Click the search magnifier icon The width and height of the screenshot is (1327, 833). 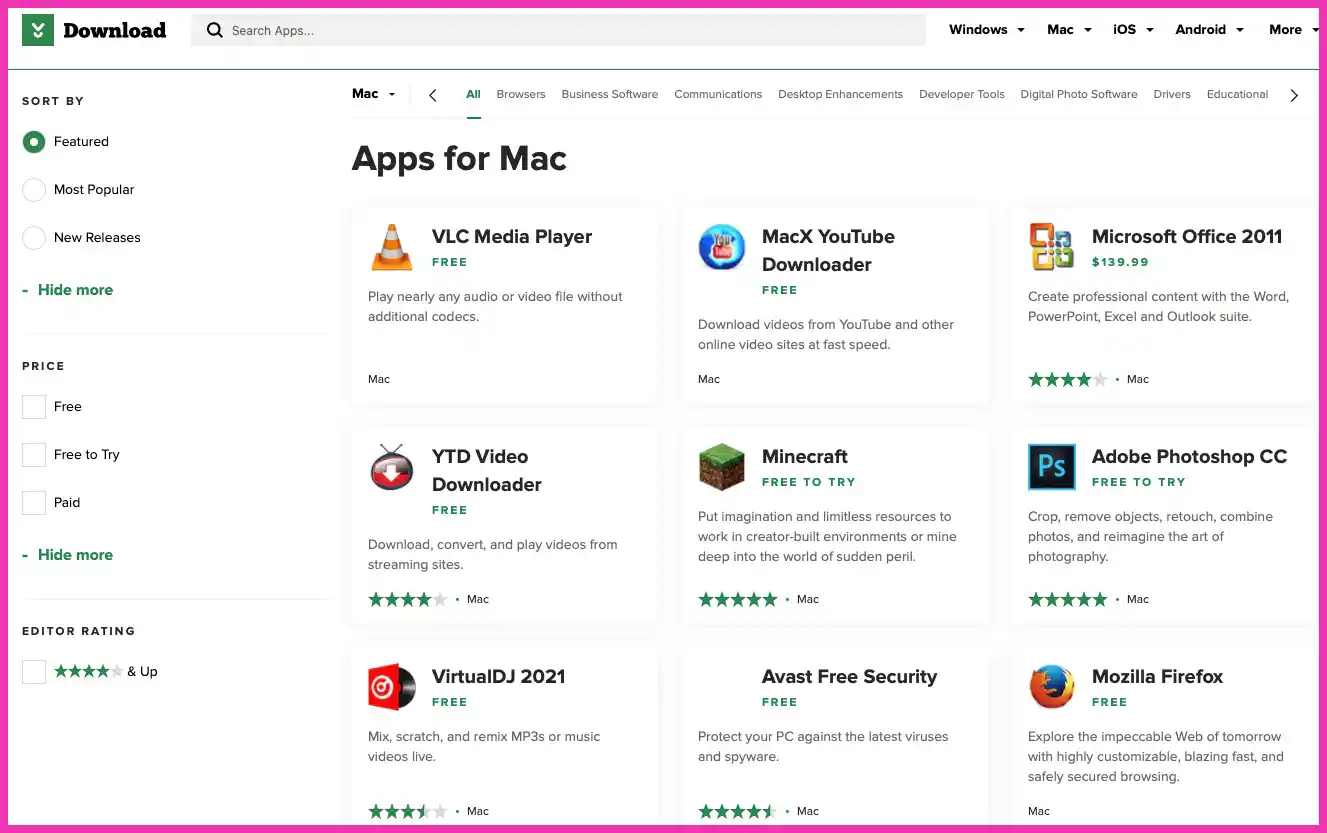point(214,30)
